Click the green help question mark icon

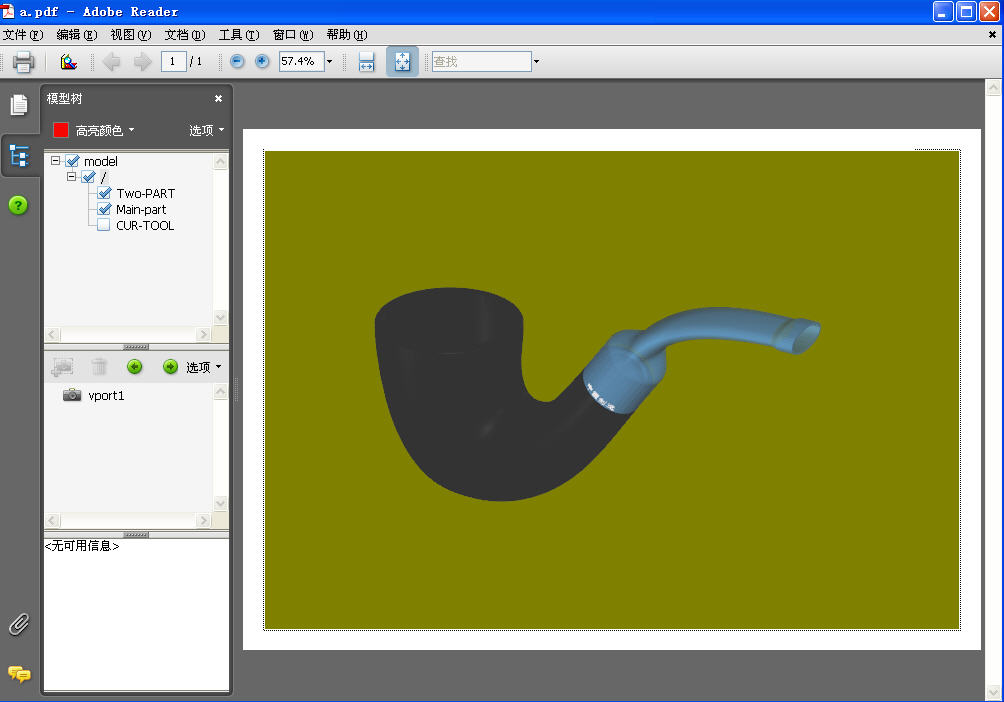(18, 205)
